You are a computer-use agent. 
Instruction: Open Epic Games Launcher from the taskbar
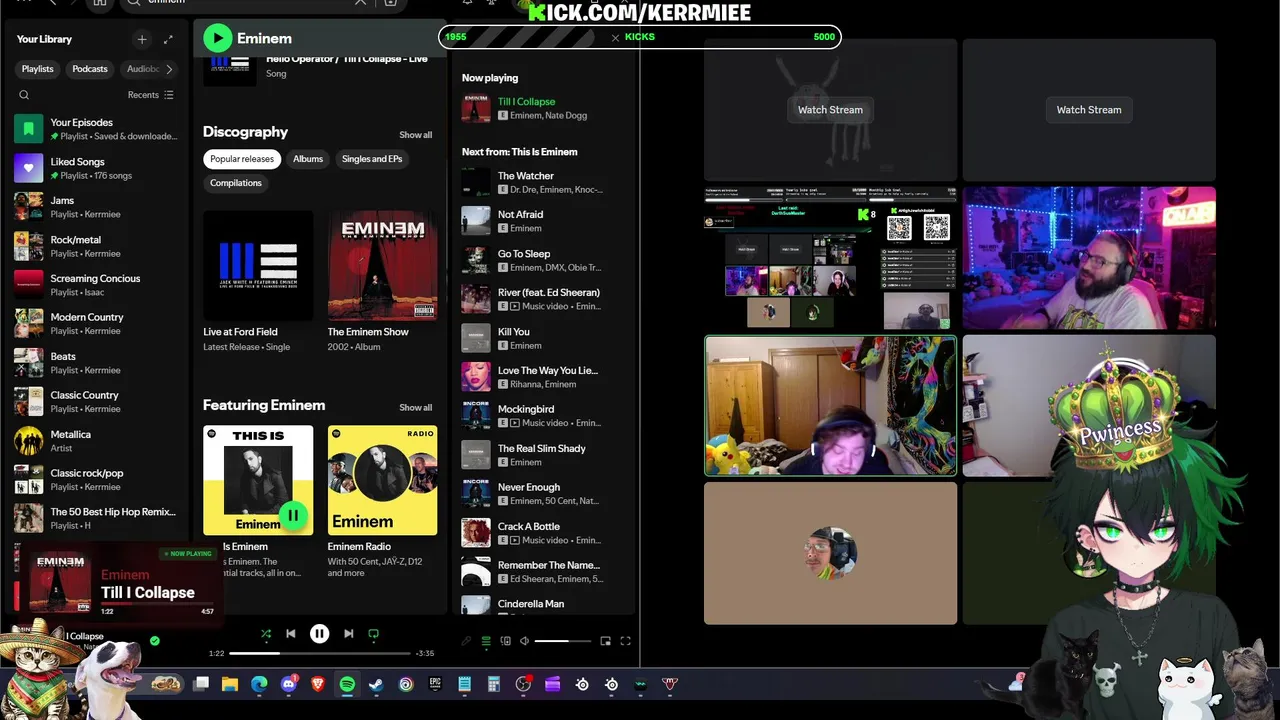click(435, 684)
